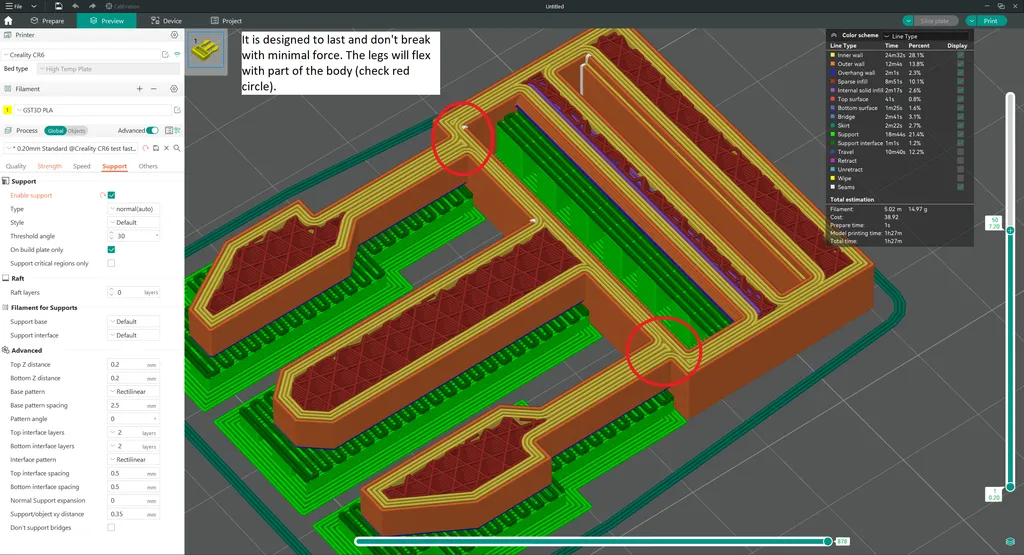1024x555 pixels.
Task: Click the Top Z distance field
Action: [x=134, y=365]
